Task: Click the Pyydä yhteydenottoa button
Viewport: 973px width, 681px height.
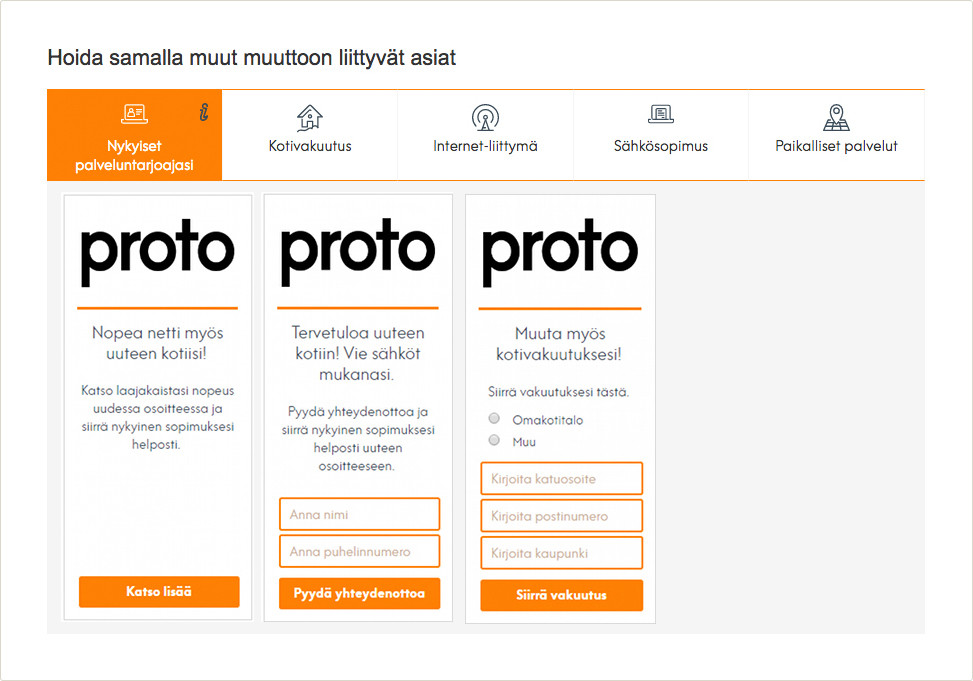Action: pos(359,593)
